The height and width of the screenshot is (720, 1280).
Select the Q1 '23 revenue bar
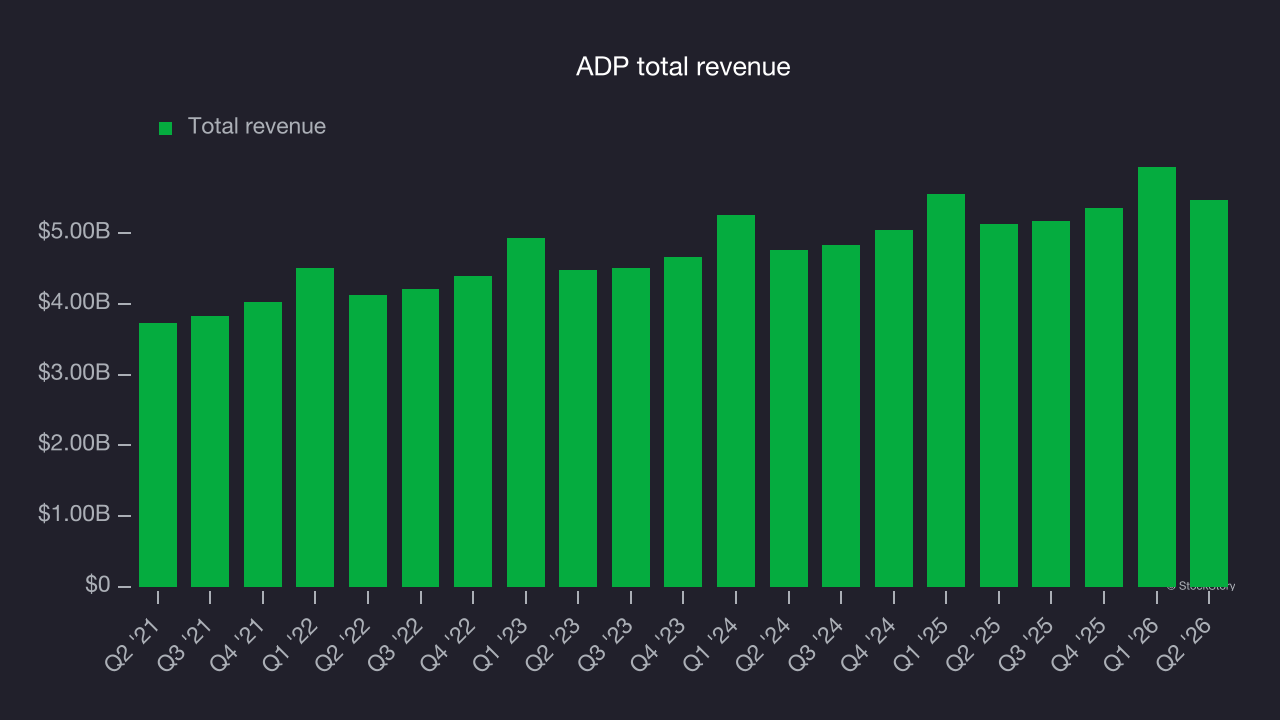[x=526, y=412]
